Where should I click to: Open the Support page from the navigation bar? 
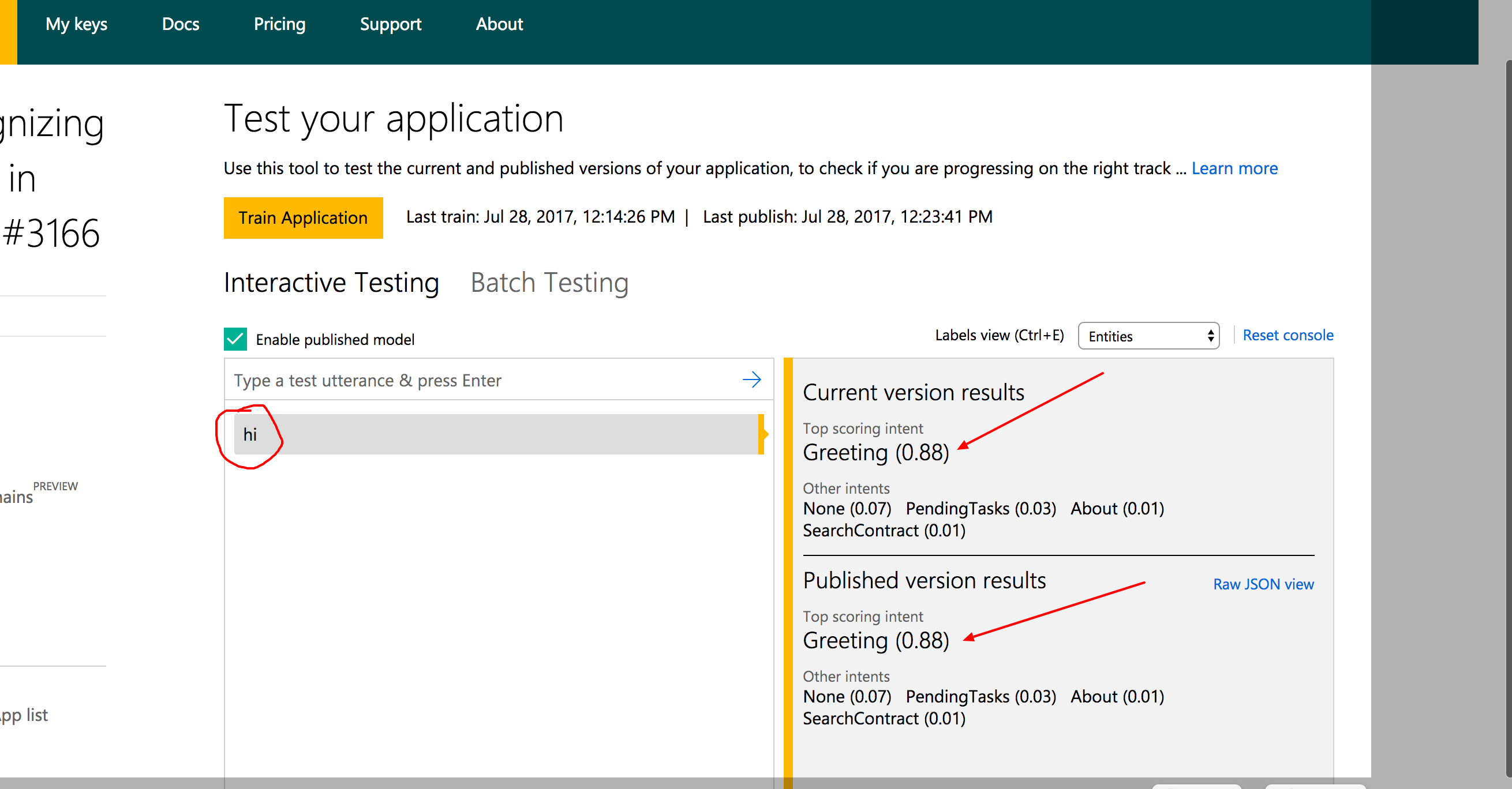[390, 24]
